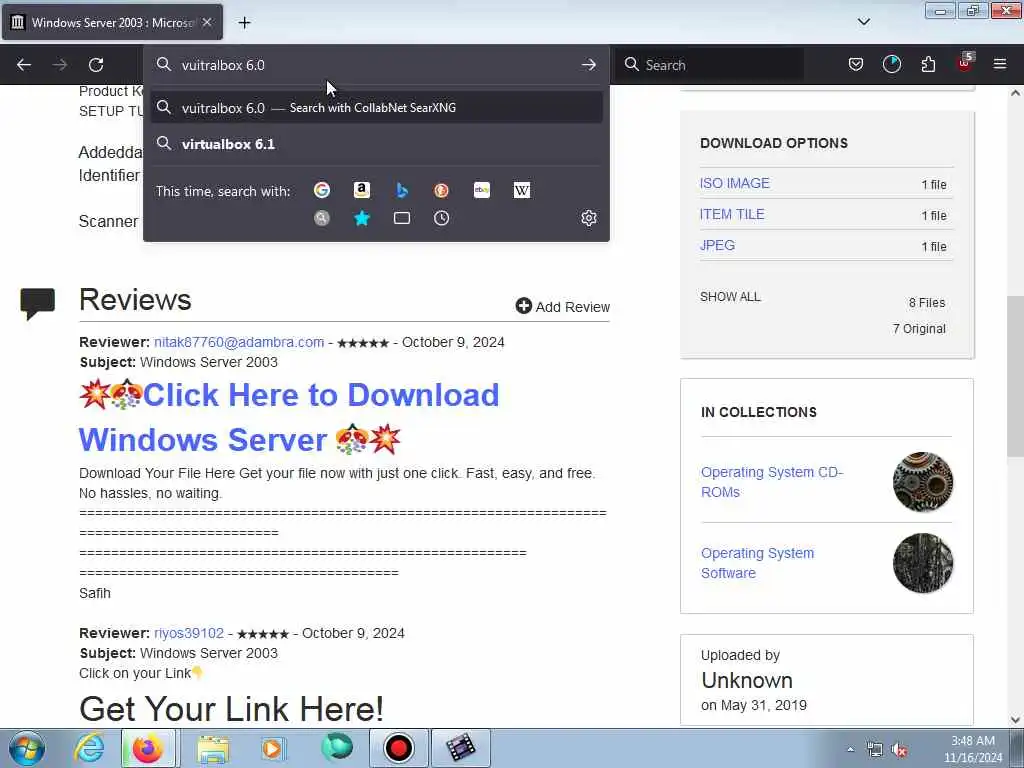This screenshot has width=1024, height=768.
Task: Expand the list all tabs chevron
Action: tap(863, 22)
